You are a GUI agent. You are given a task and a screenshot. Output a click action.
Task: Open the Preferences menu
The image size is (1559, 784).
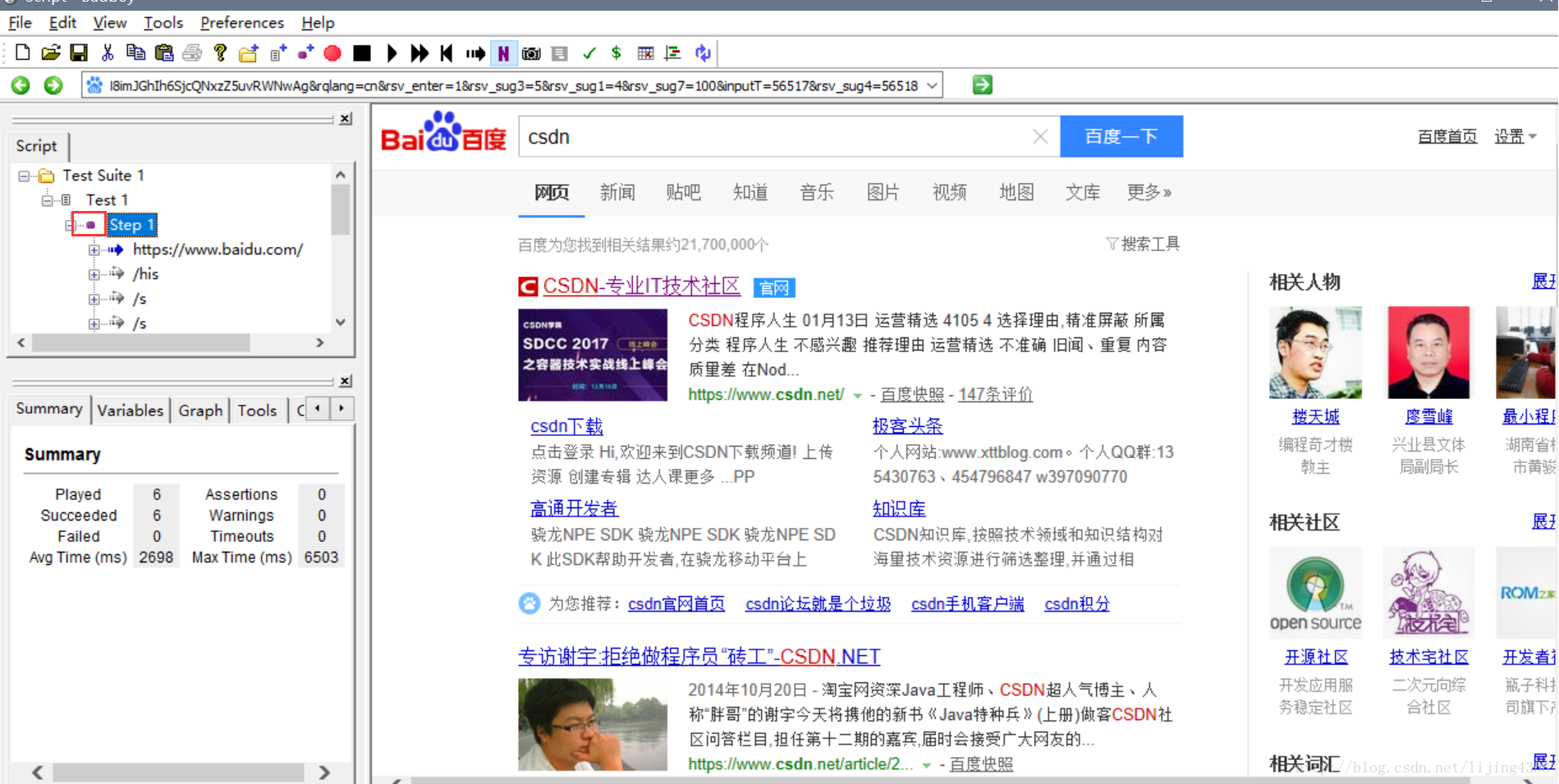point(241,22)
